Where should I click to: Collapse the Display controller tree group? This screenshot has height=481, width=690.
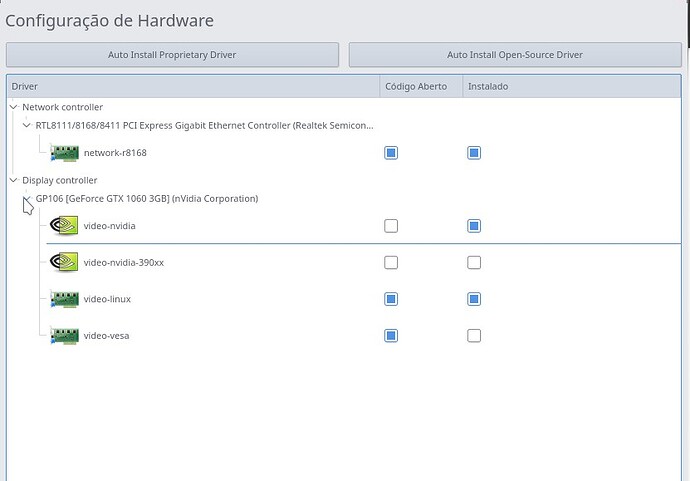tap(14, 180)
